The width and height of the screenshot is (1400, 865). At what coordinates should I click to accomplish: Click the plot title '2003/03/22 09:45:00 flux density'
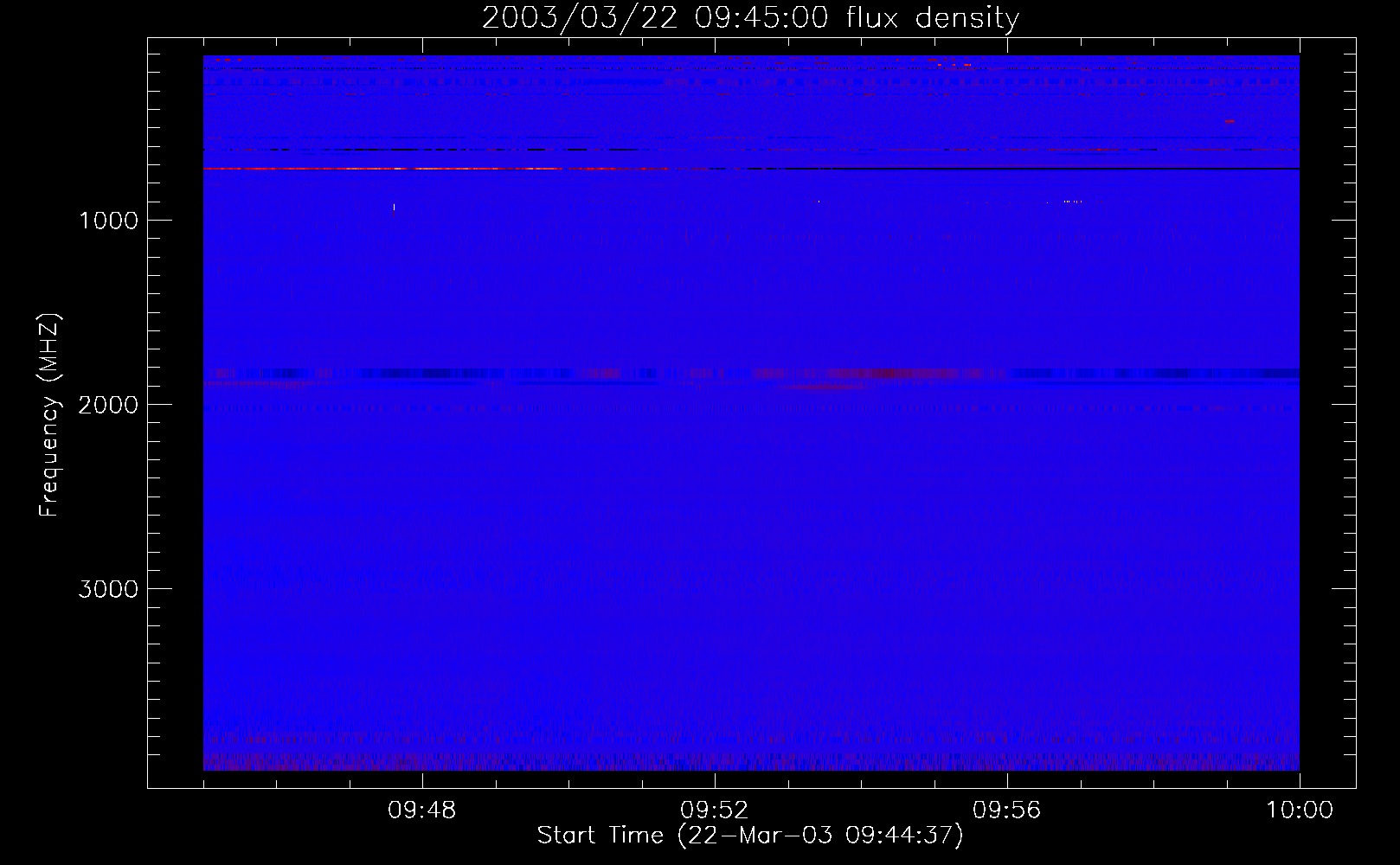[750, 18]
